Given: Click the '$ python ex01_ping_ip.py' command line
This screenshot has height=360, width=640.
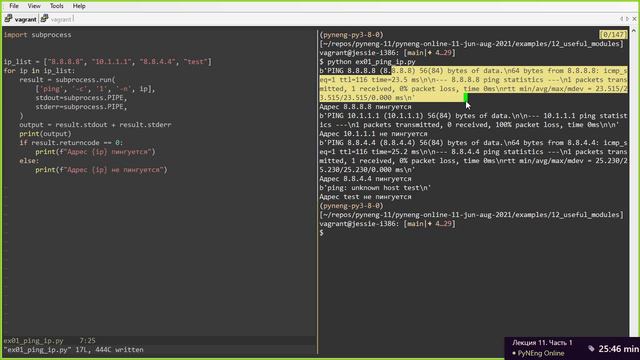Looking at the screenshot, I should [367, 62].
